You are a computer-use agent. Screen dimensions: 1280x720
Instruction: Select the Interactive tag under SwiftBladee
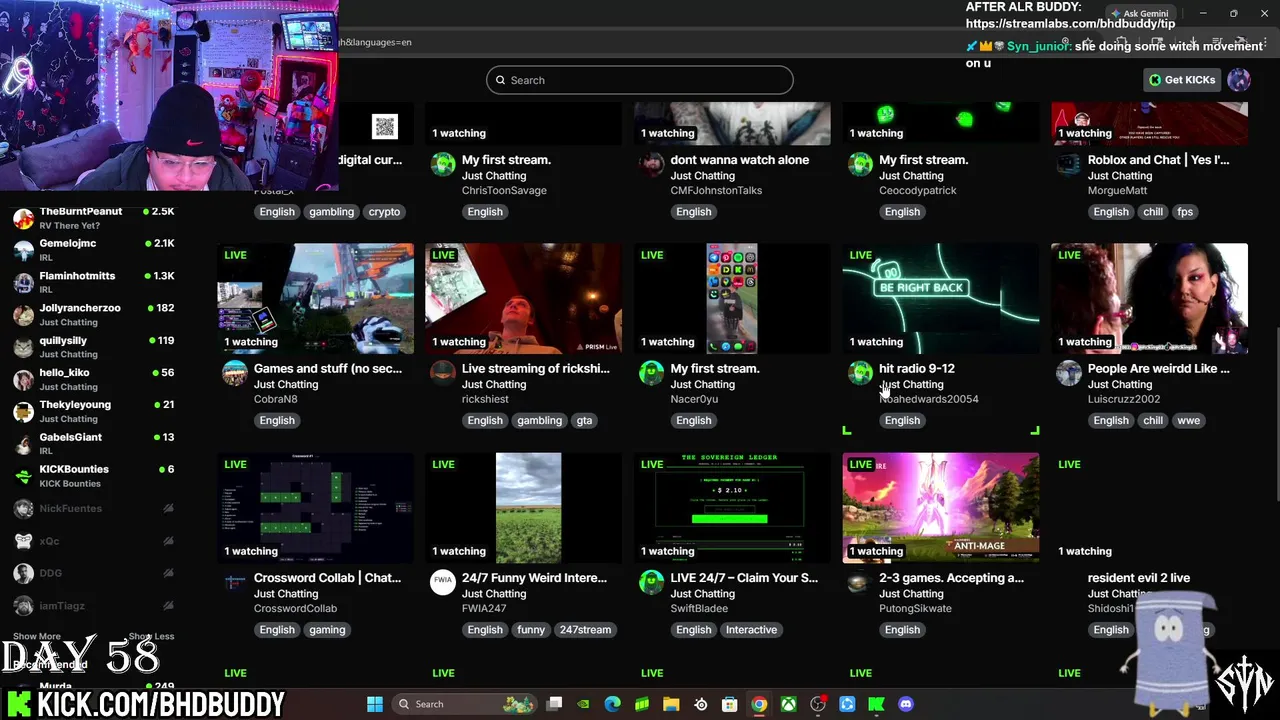point(751,629)
